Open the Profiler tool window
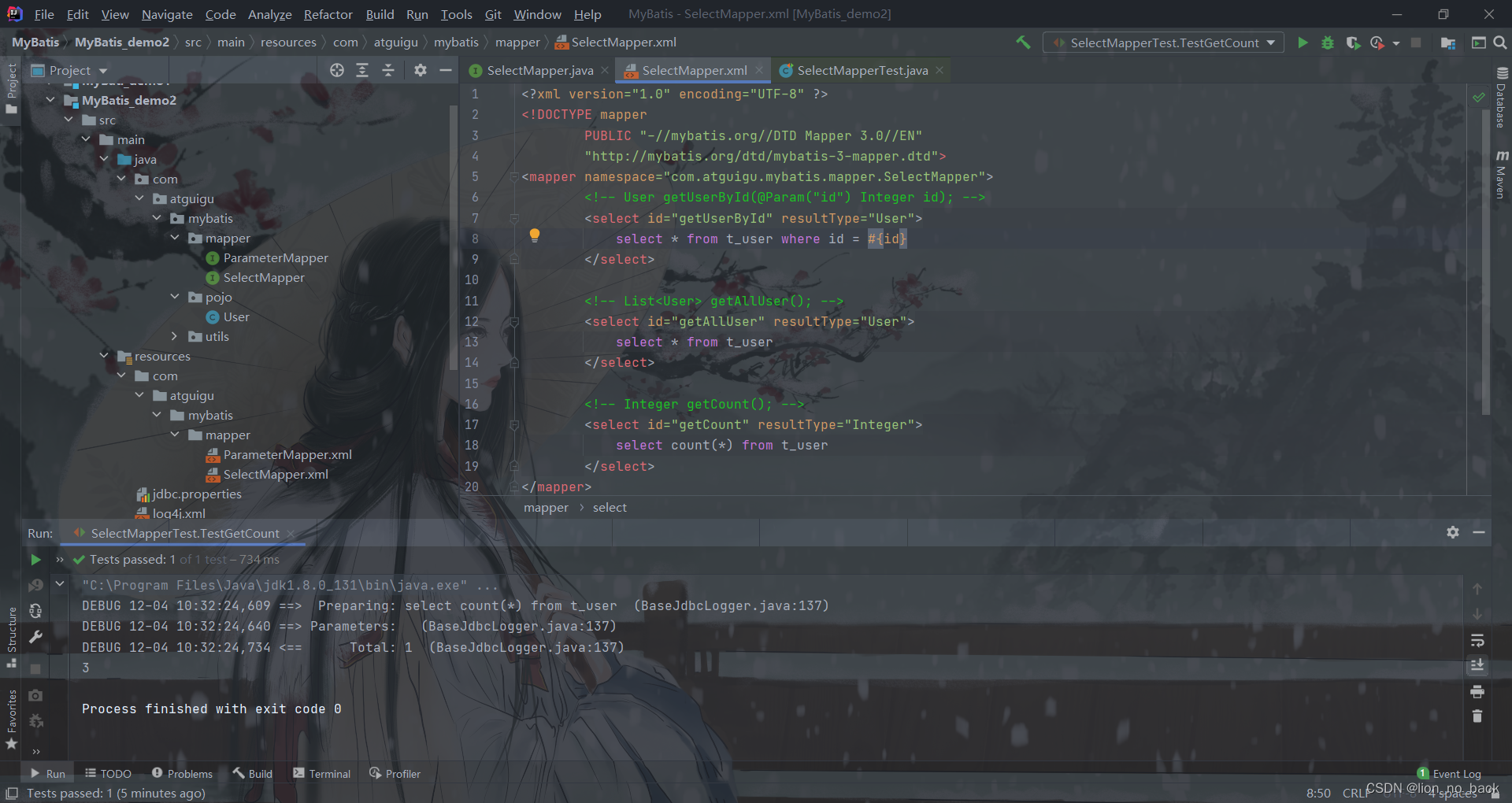 395,774
